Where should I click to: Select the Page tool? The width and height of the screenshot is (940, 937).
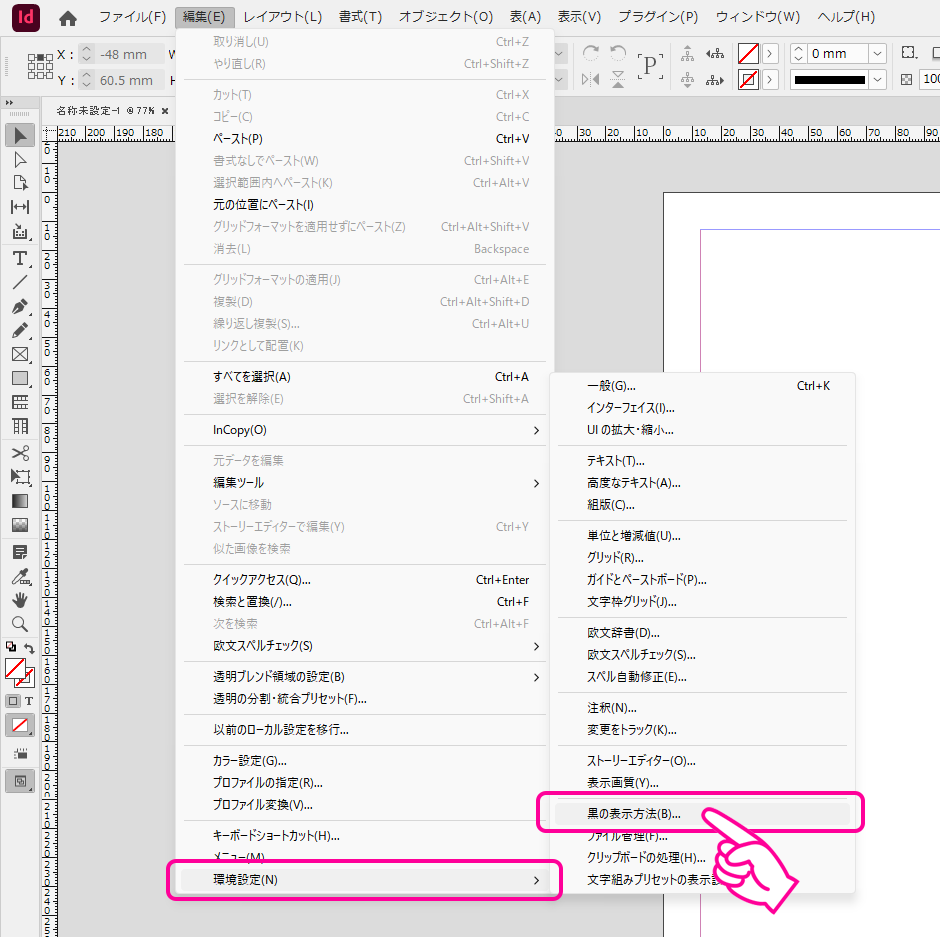(20, 183)
